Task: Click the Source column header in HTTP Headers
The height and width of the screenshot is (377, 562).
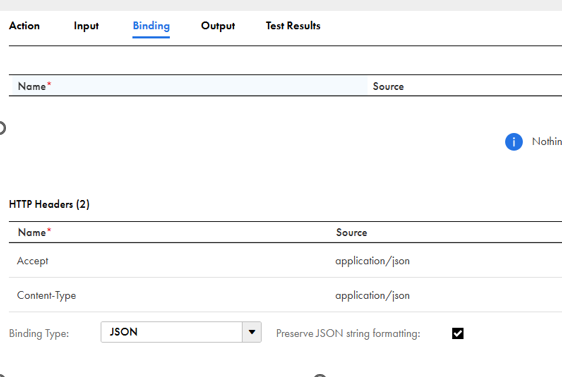Action: coord(352,233)
